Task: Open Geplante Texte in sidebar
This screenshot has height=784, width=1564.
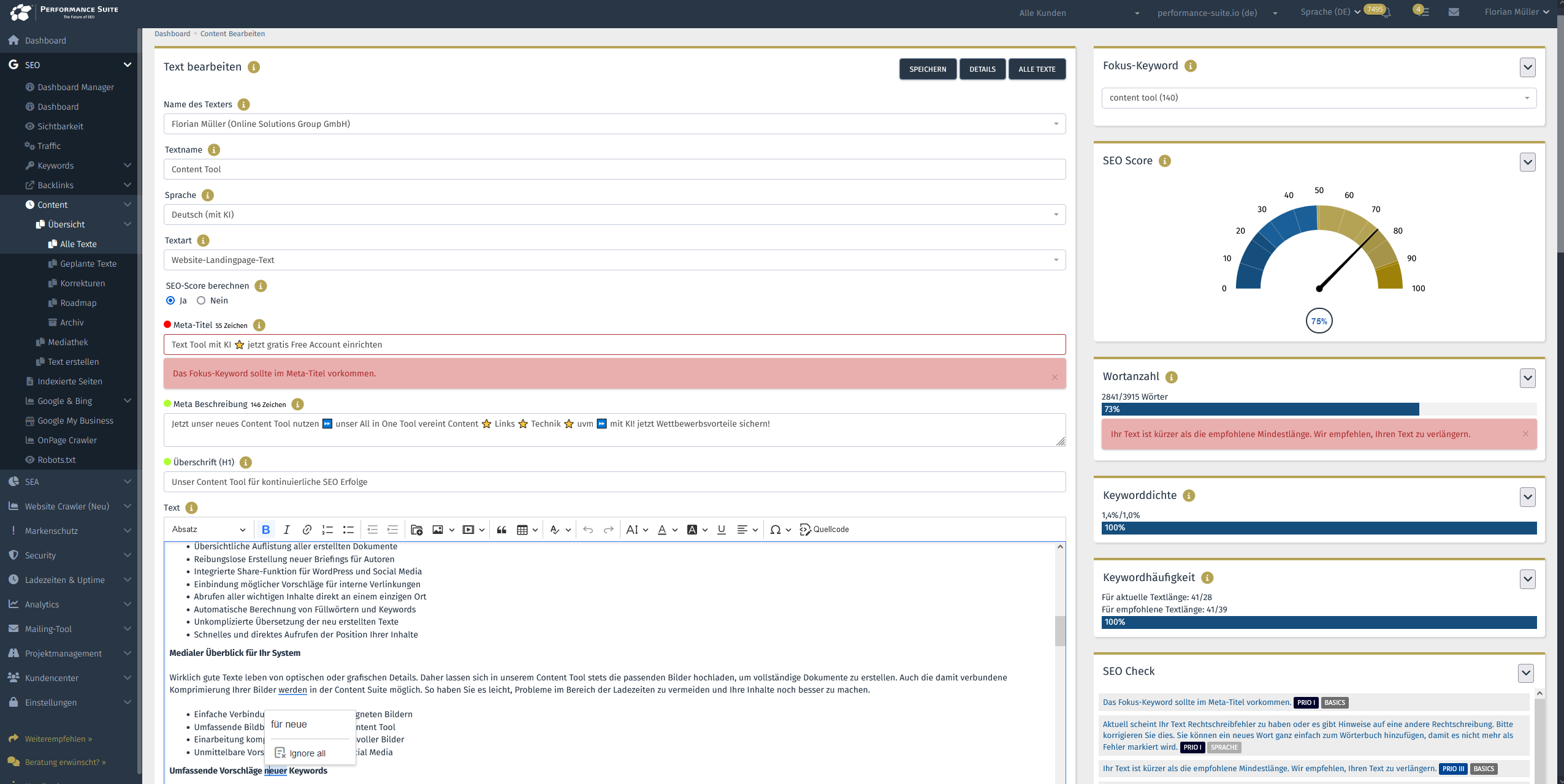Action: (88, 264)
